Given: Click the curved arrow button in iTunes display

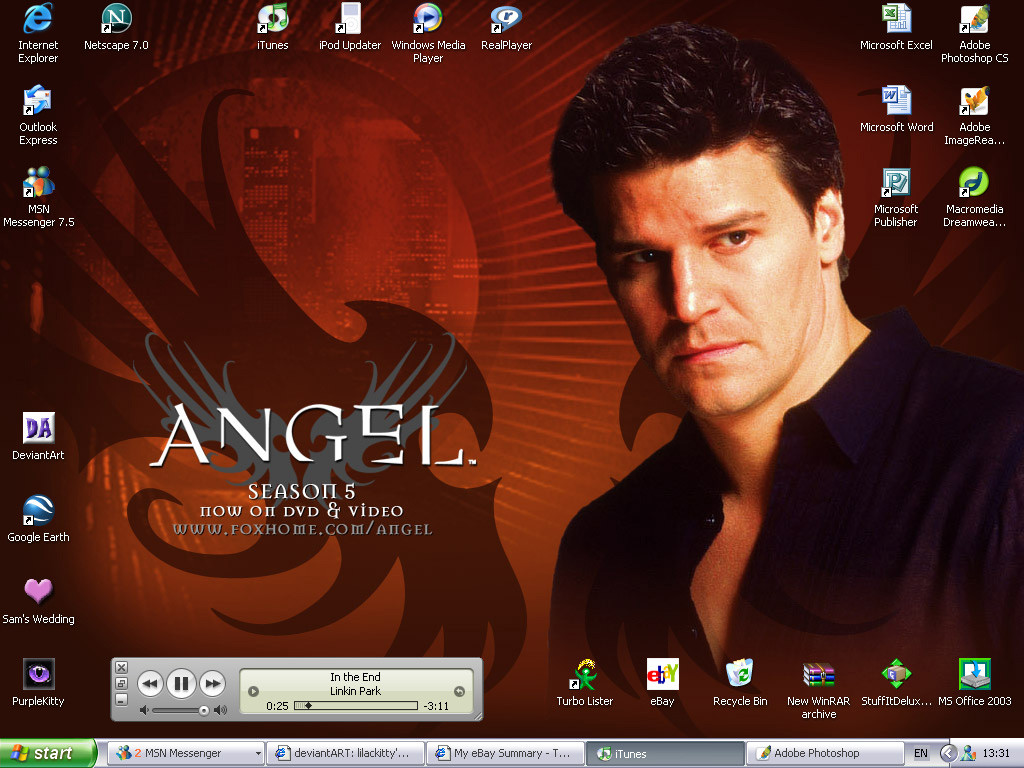Looking at the screenshot, I should pyautogui.click(x=459, y=692).
